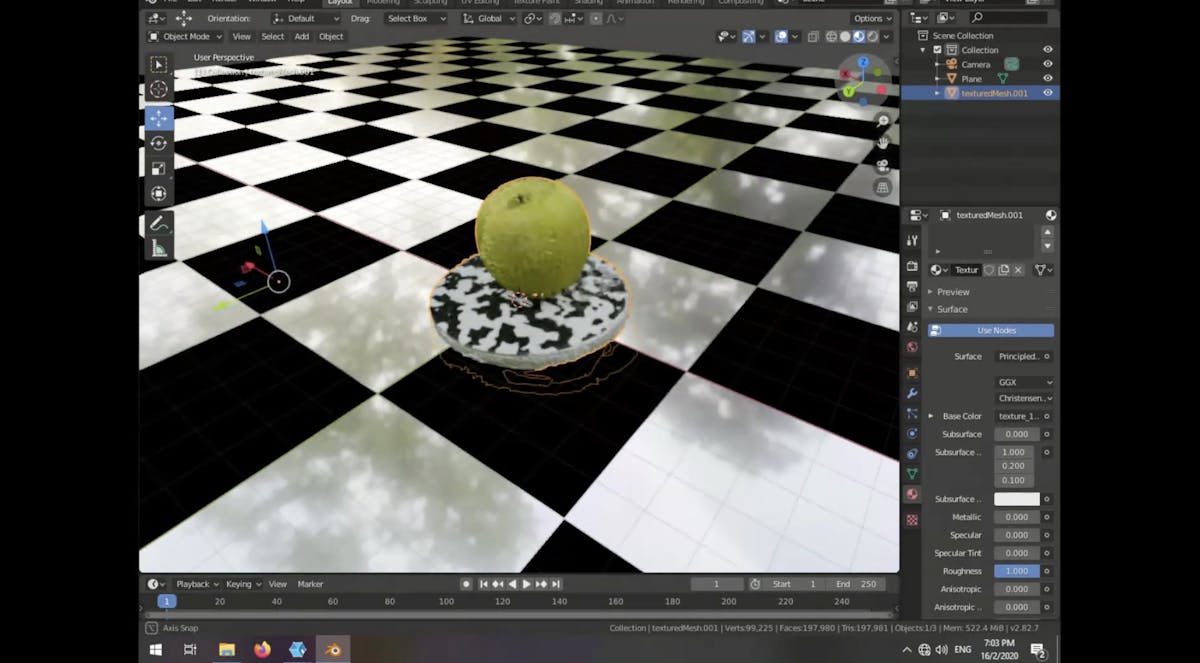Open the Object Constraints properties tab
The height and width of the screenshot is (663, 1200).
point(912,454)
